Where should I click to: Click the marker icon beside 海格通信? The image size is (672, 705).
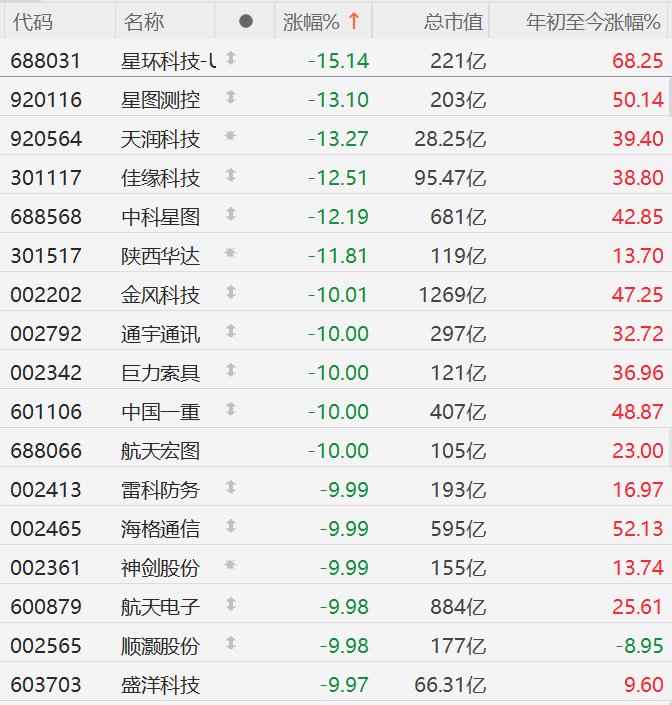tap(231, 527)
